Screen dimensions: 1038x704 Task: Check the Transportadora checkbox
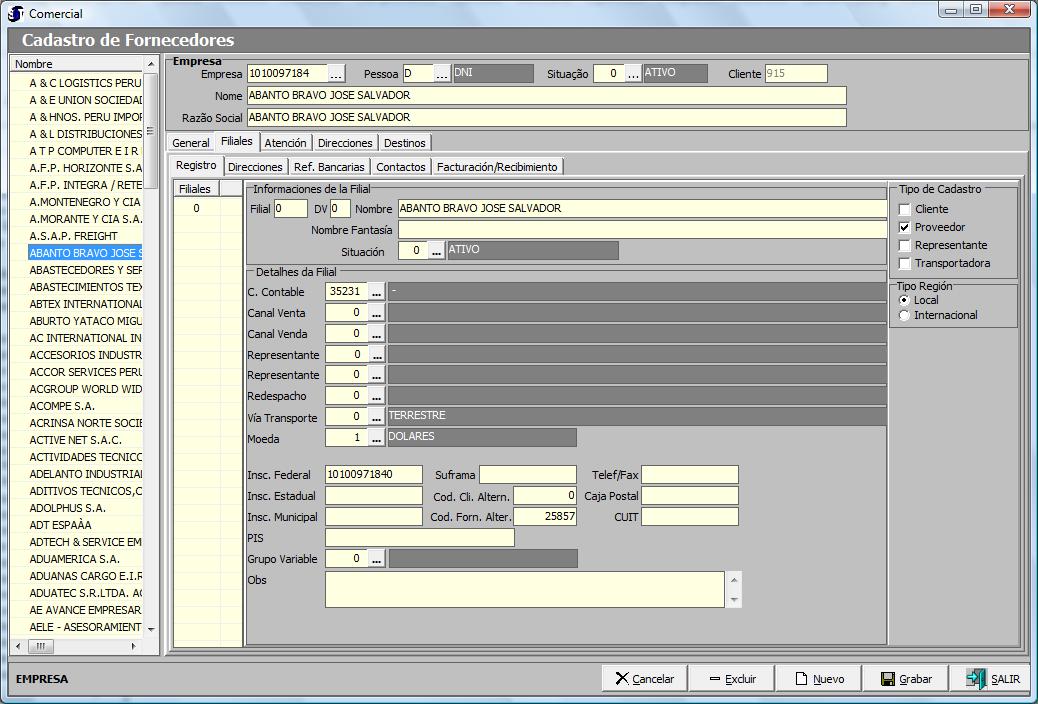point(905,264)
